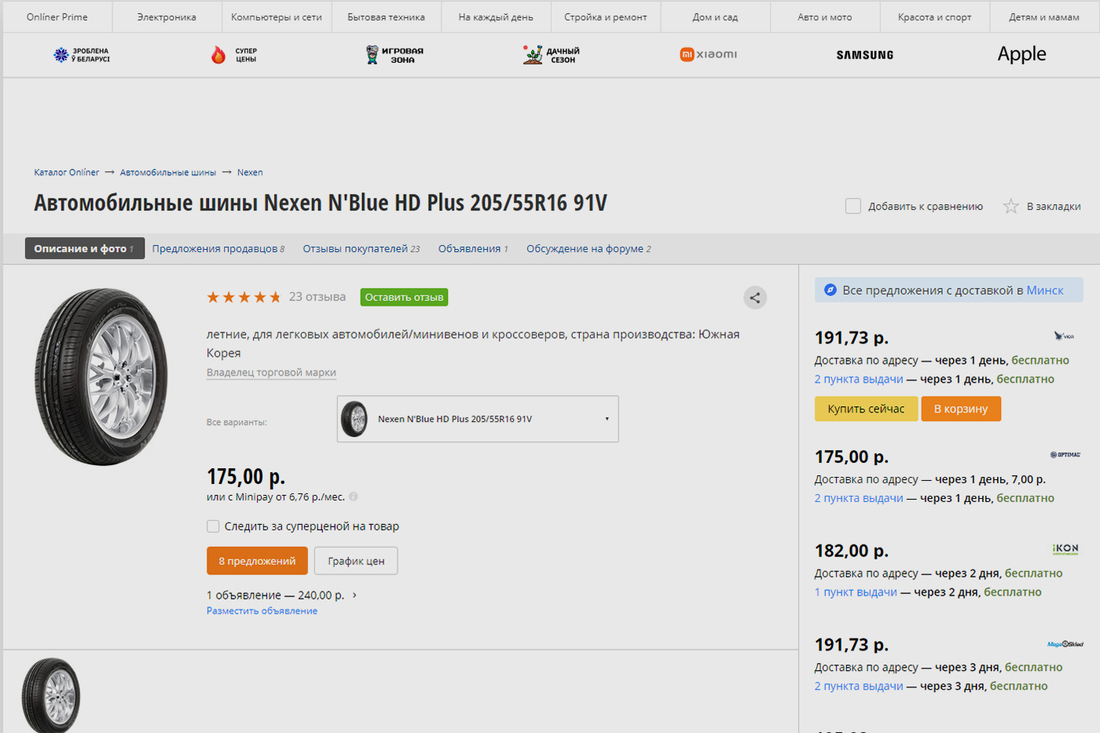
Task: Open the Xiaomi brand logo
Action: tap(708, 54)
